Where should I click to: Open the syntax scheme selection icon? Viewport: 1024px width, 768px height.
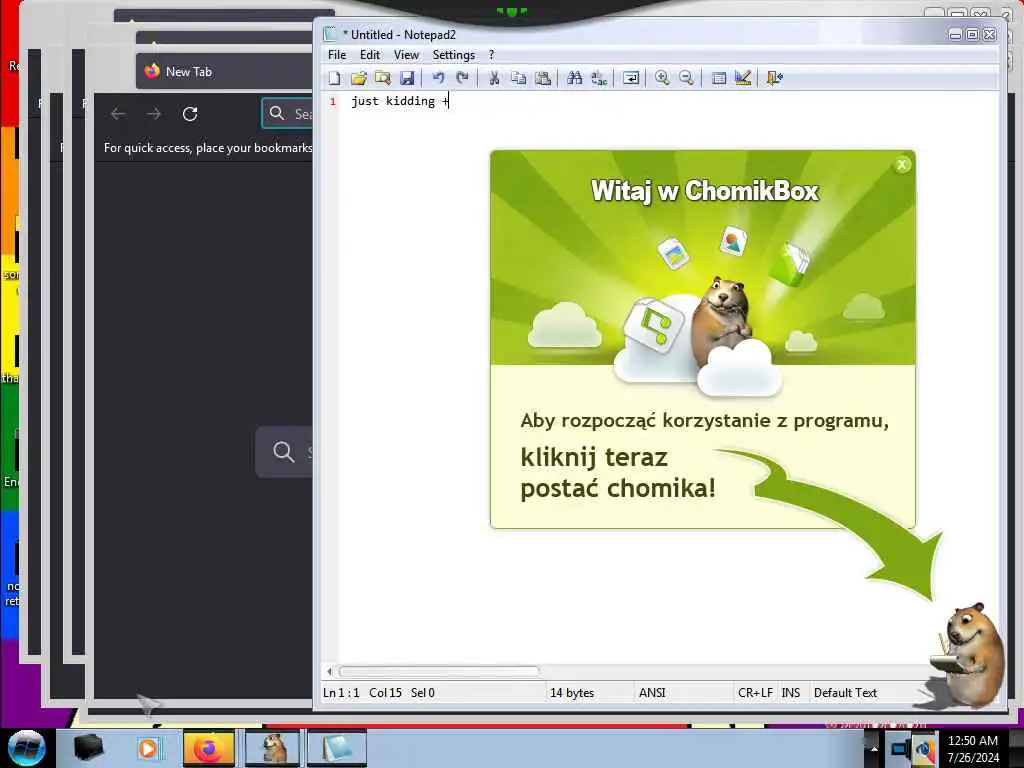(x=718, y=78)
